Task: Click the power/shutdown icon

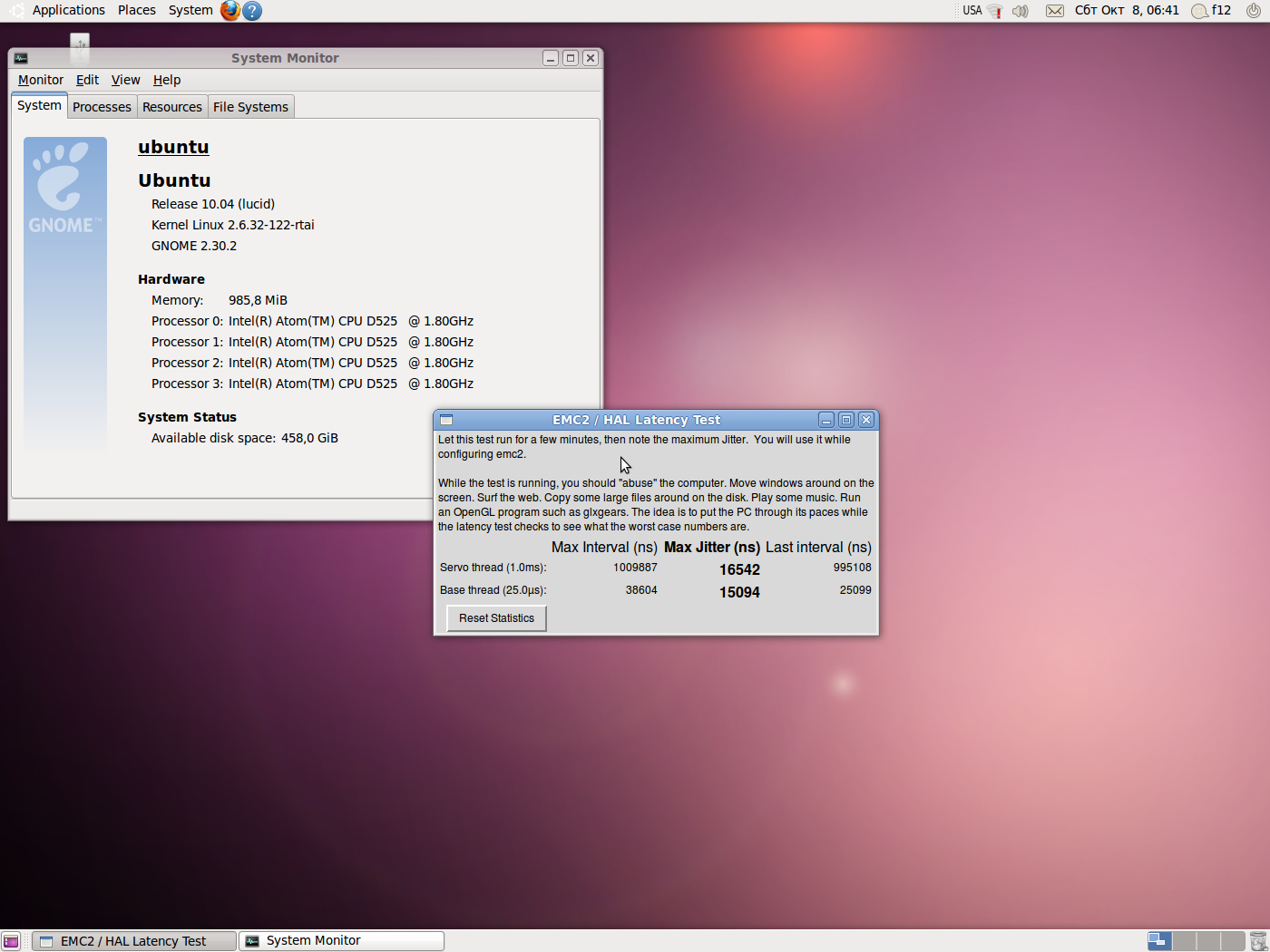Action: 1254,11
